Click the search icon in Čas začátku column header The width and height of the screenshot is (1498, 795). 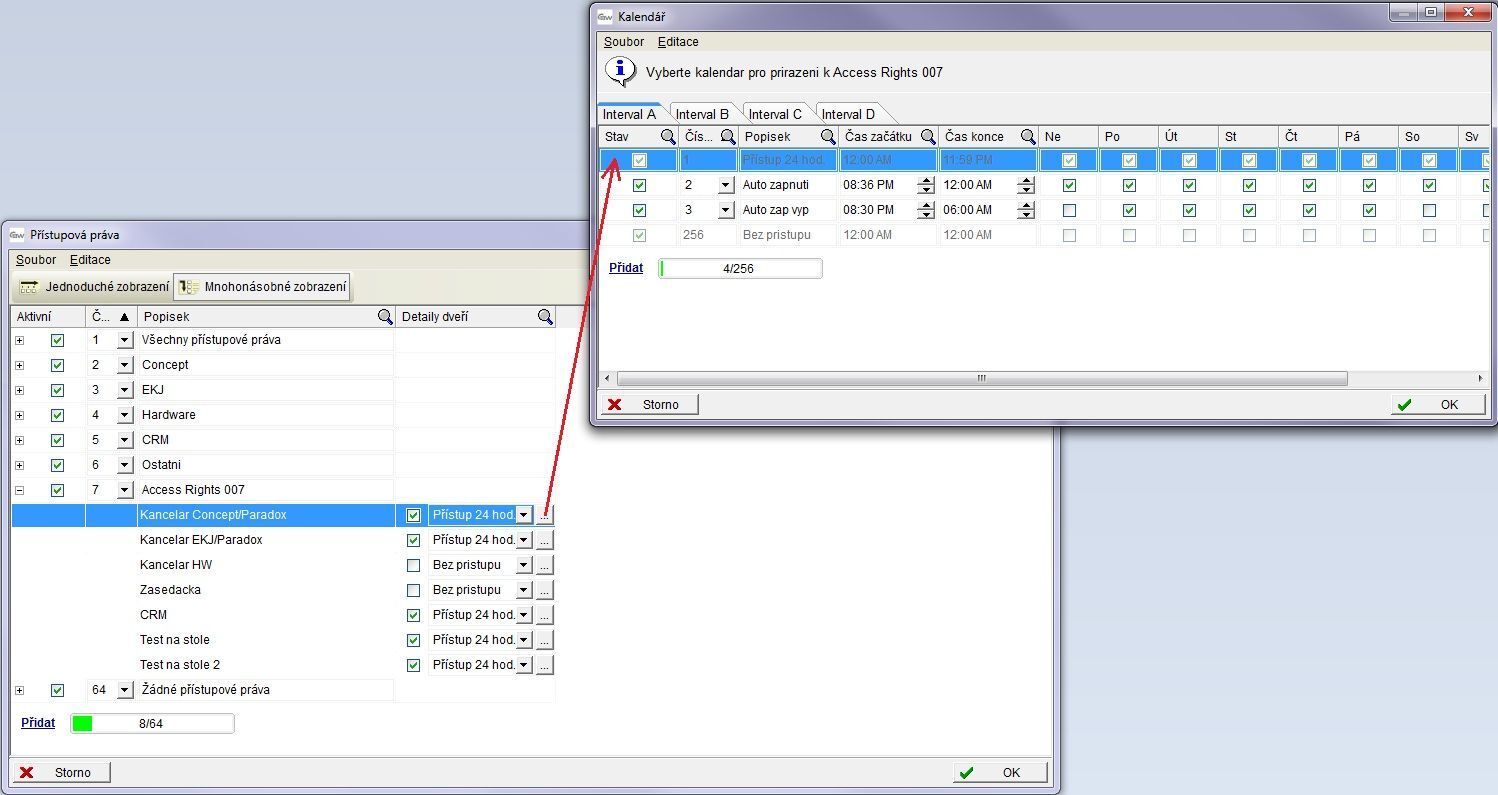click(928, 137)
